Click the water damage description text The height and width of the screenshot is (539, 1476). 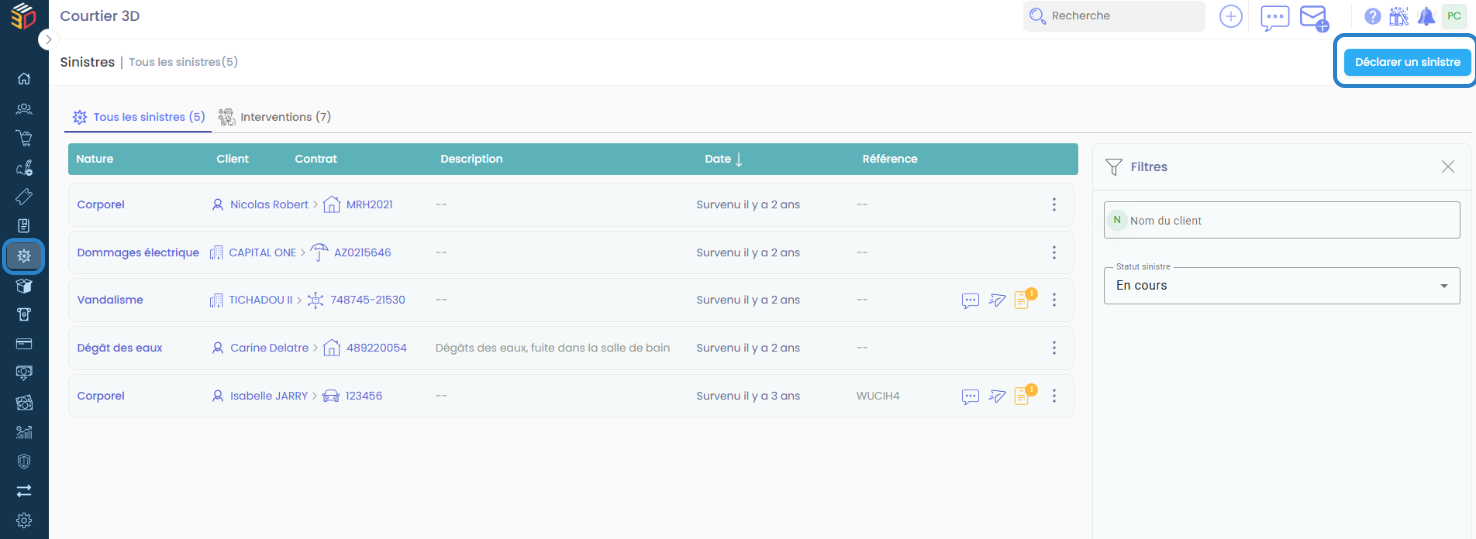pos(553,348)
